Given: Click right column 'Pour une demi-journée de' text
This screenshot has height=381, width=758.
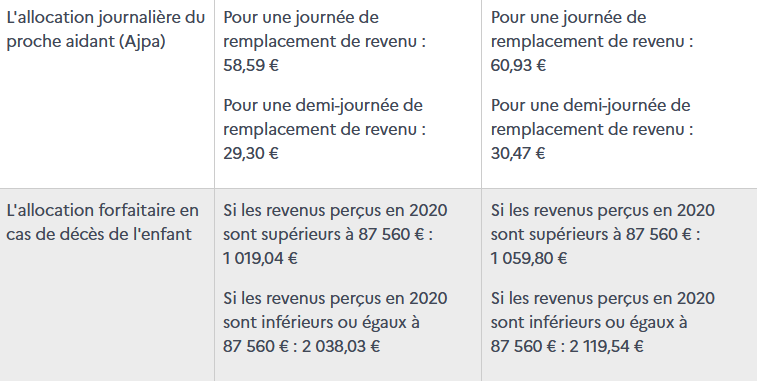Looking at the screenshot, I should pyautogui.click(x=591, y=106).
